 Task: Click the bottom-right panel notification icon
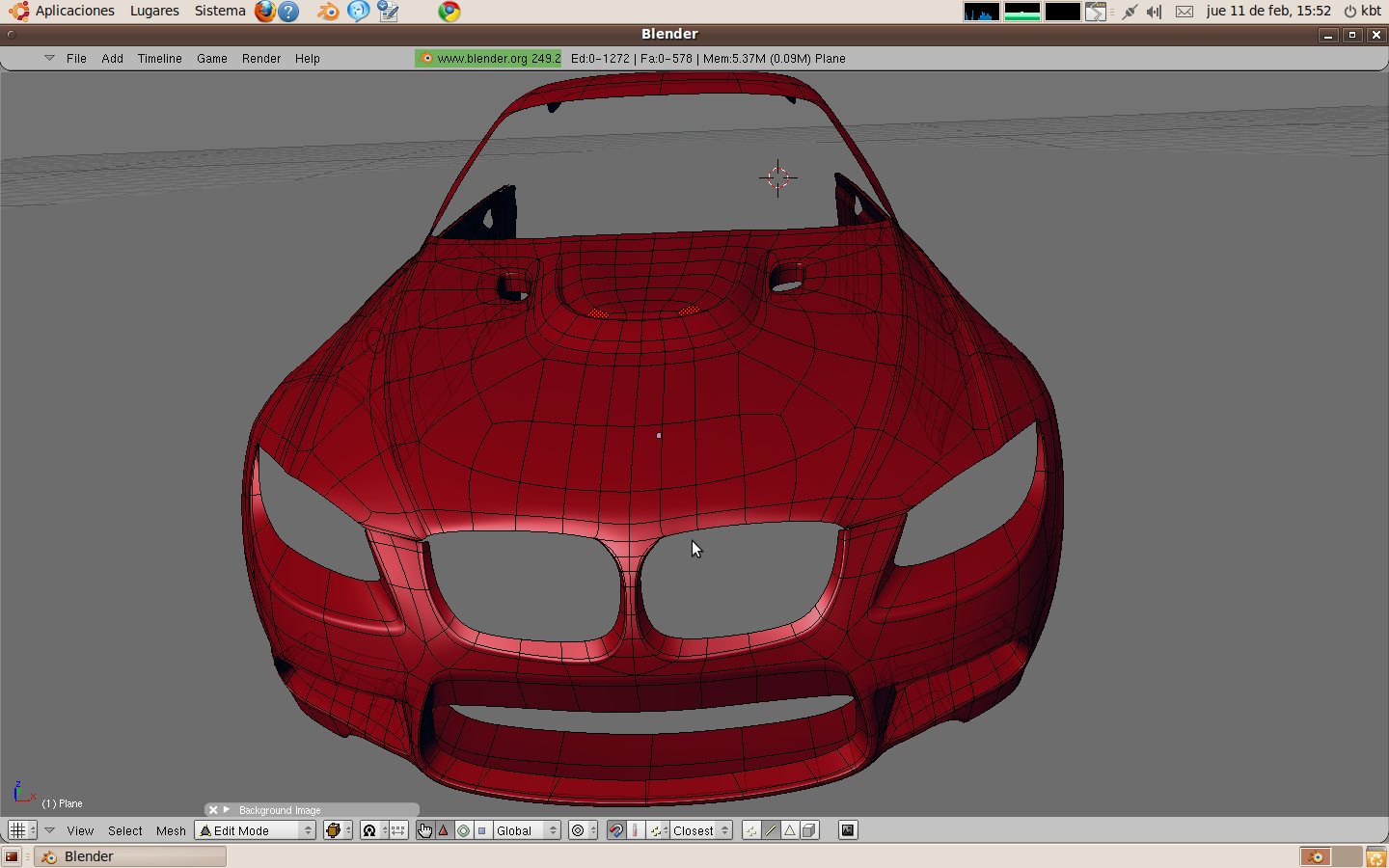[1375, 856]
